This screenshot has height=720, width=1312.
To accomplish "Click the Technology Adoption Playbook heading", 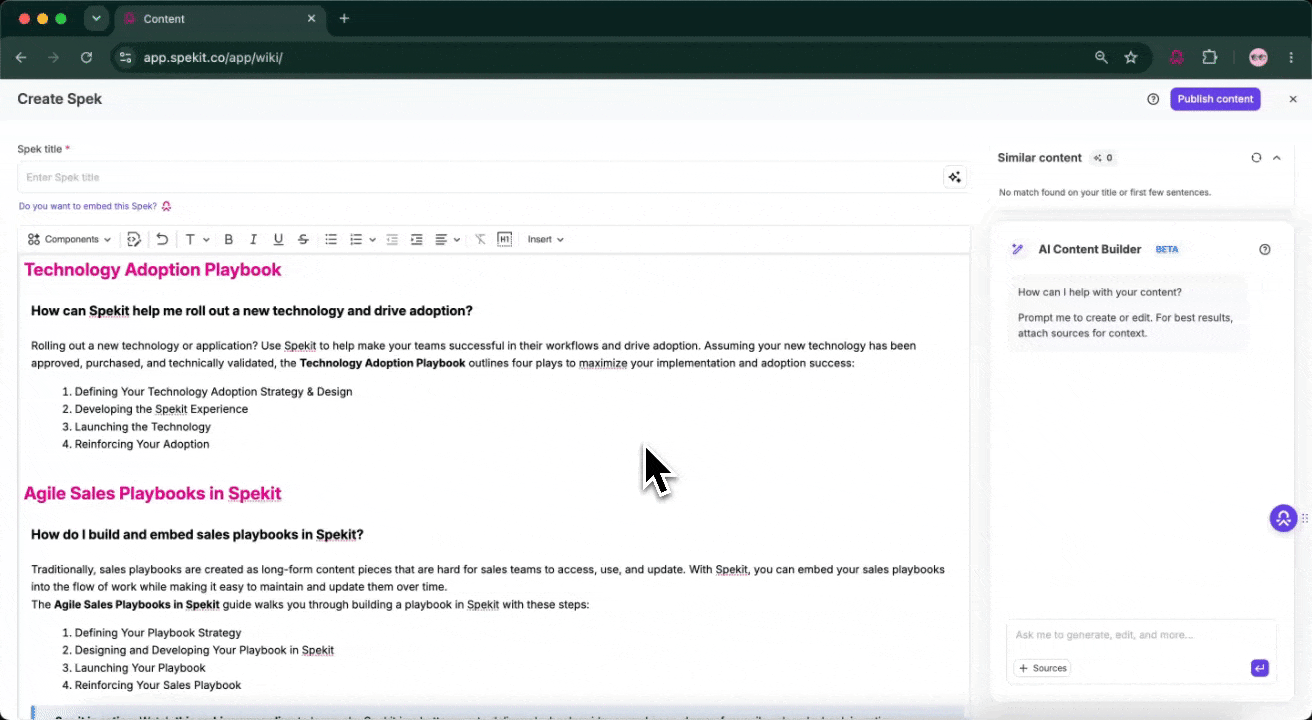I will pos(152,270).
